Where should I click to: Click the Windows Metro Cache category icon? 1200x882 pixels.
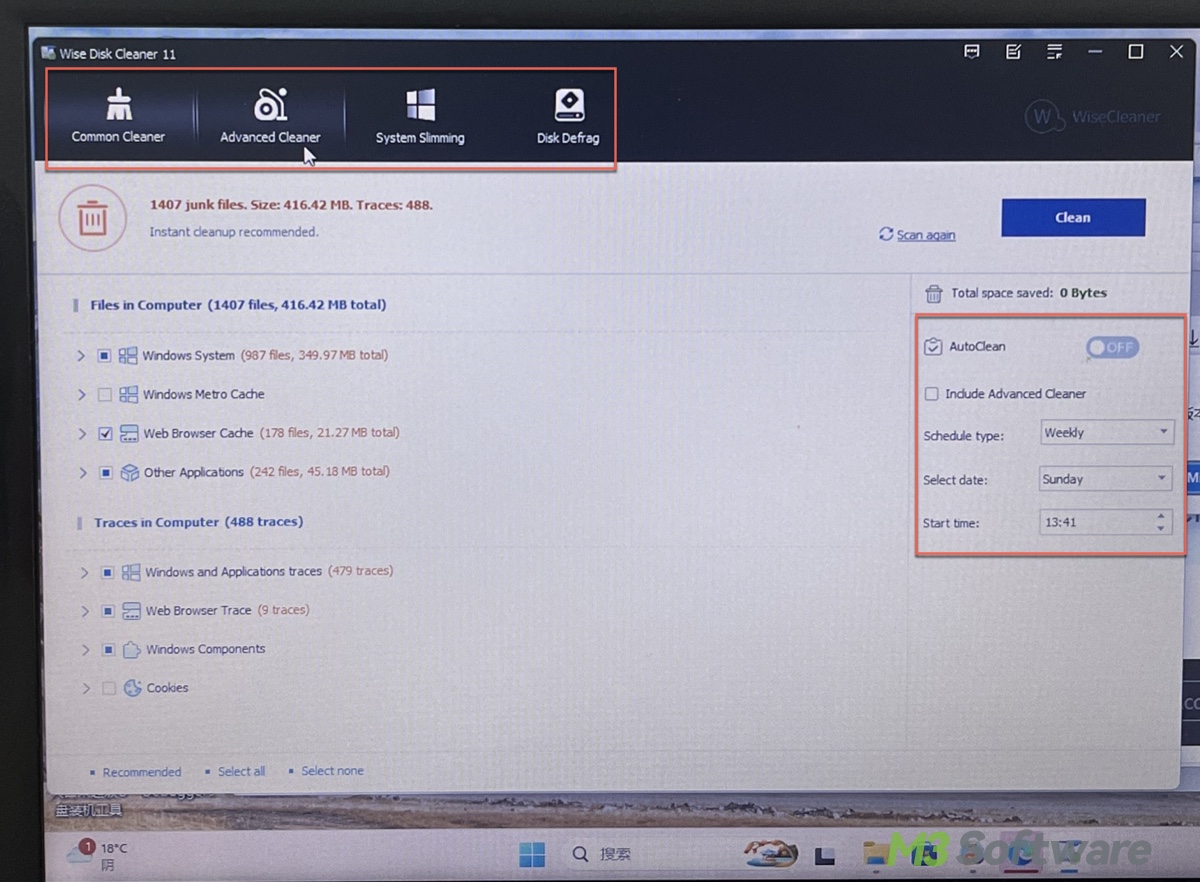[x=128, y=394]
